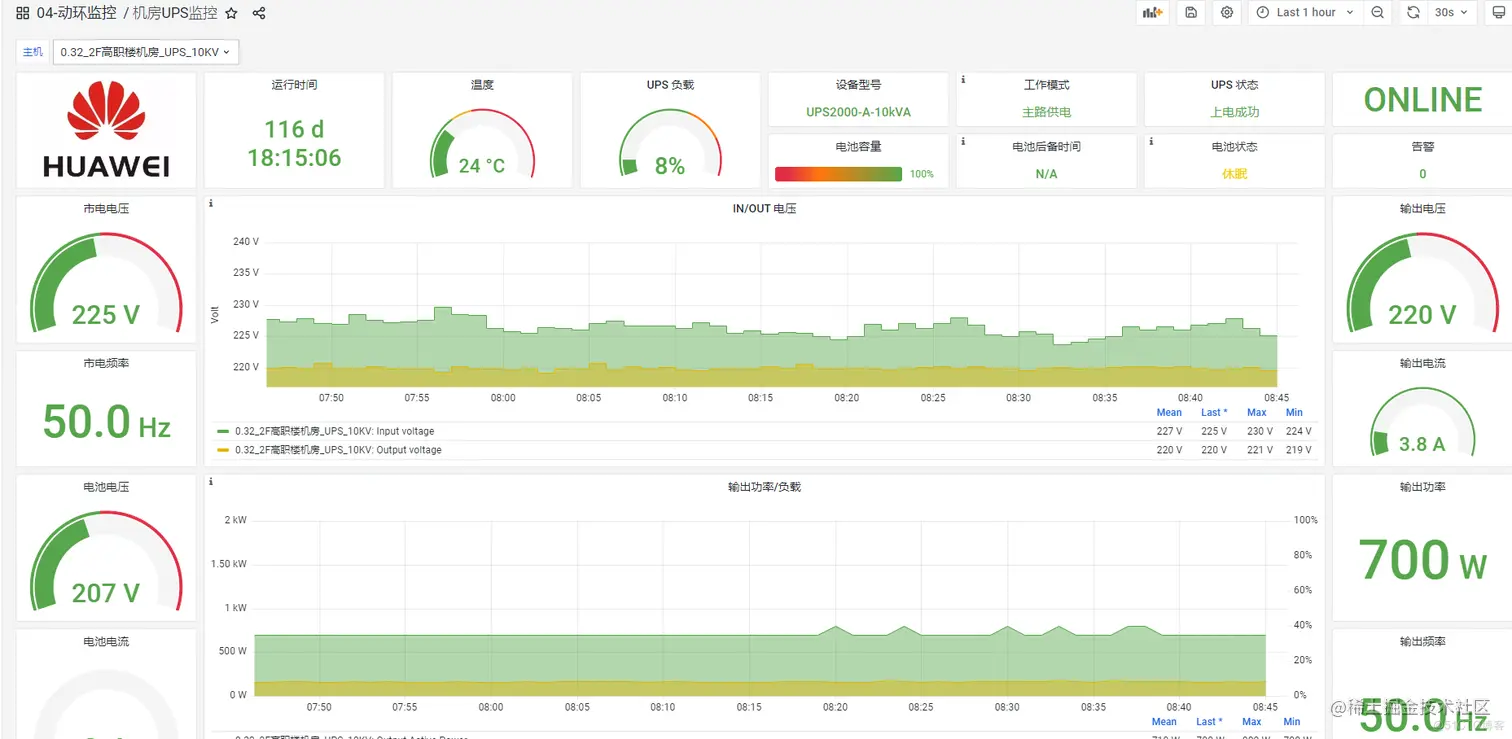
Task: Open the 运行时间 panel title menu
Action: pyautogui.click(x=294, y=85)
